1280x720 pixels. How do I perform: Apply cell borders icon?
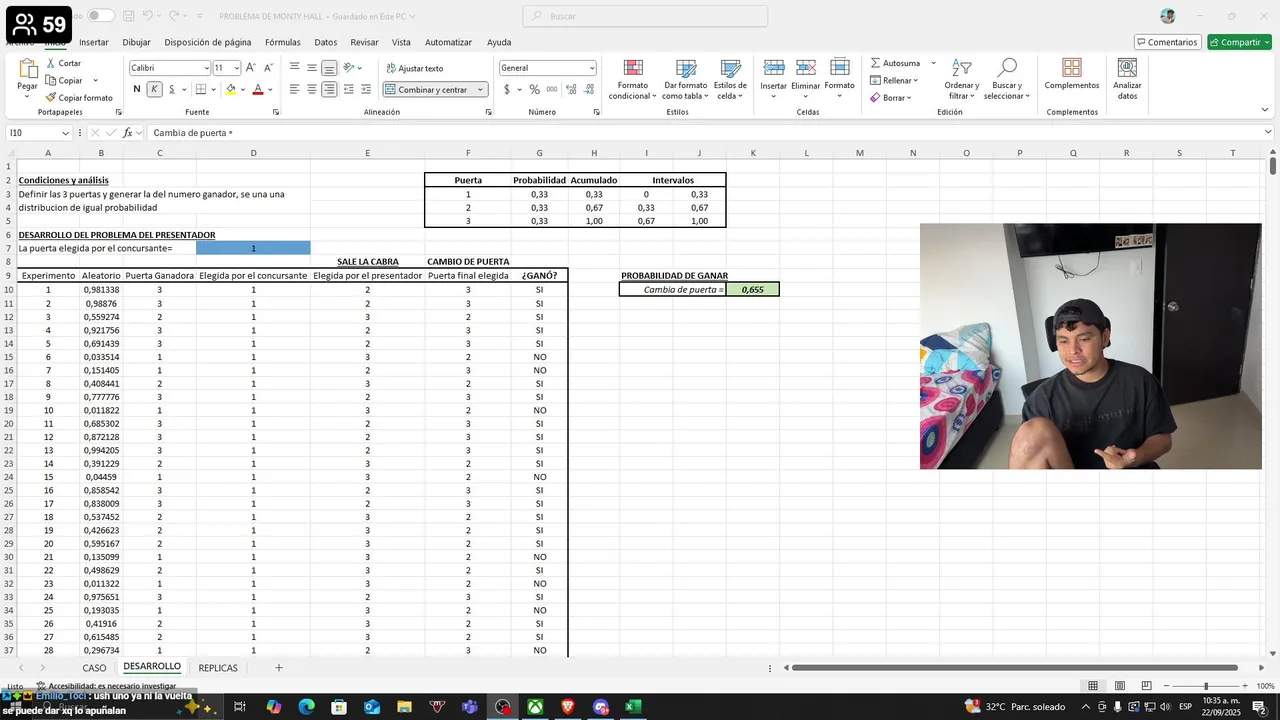[200, 89]
